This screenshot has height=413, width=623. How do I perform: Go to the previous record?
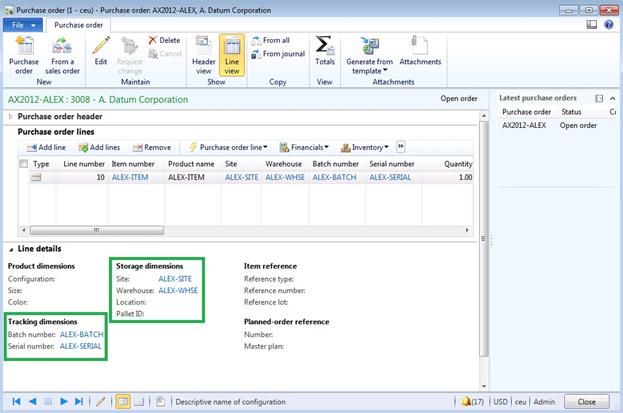[32, 401]
